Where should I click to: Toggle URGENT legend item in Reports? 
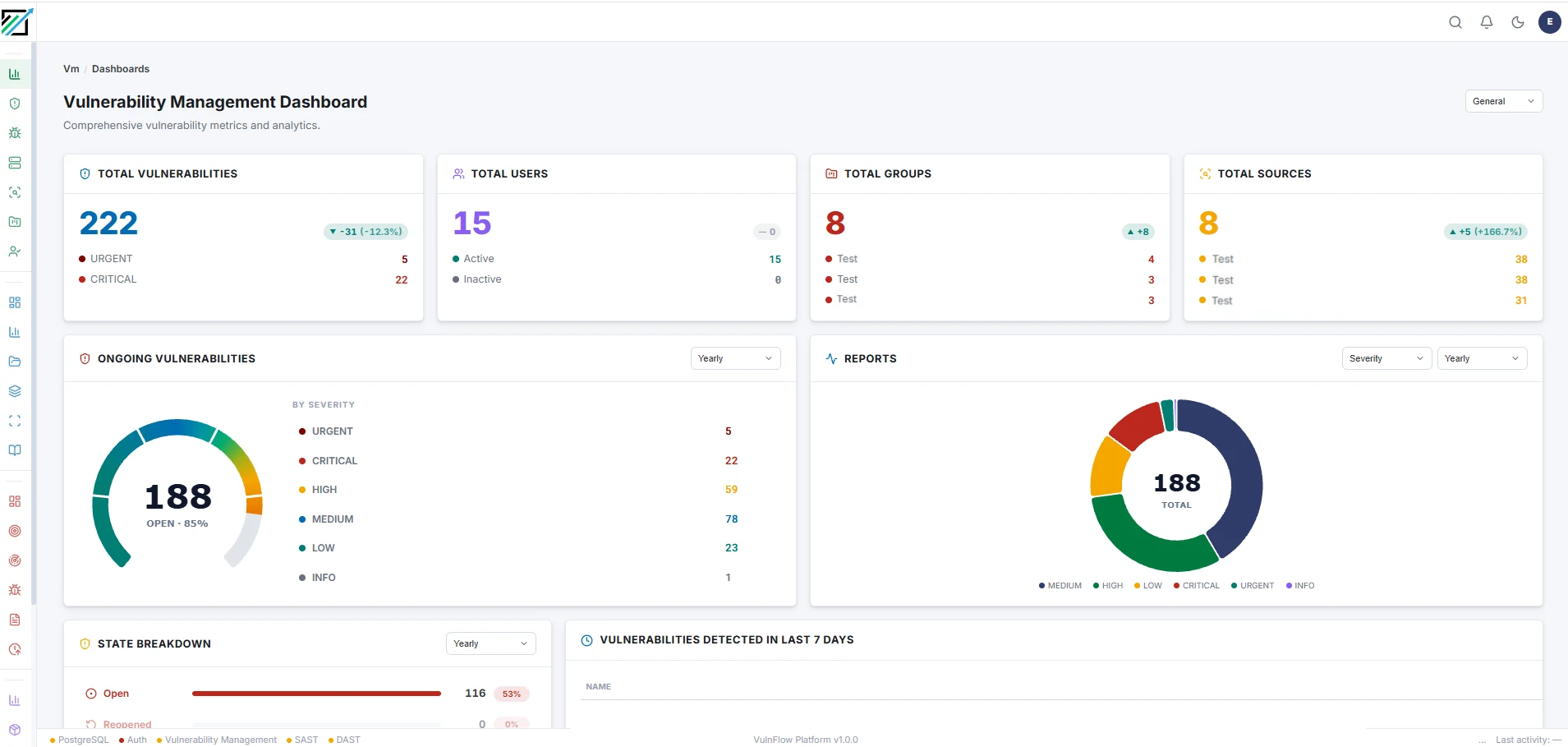pos(1253,586)
